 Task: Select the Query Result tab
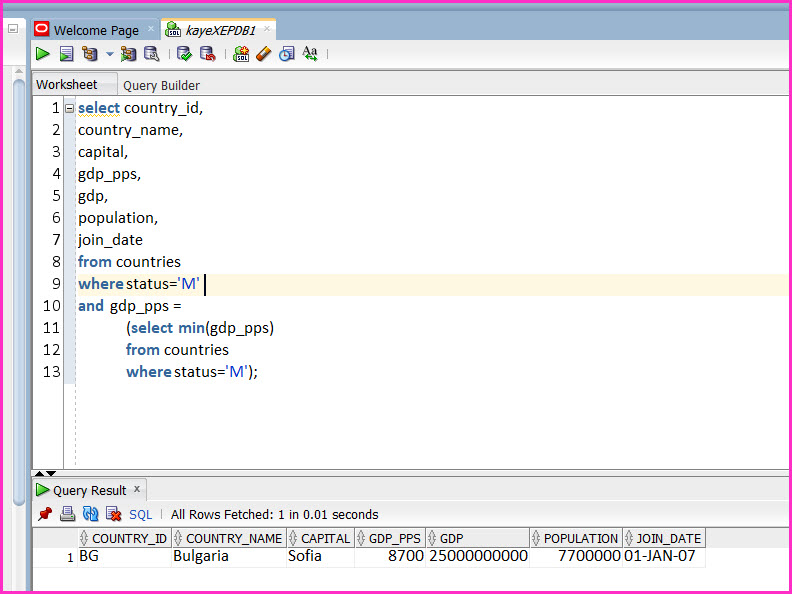pyautogui.click(x=89, y=490)
